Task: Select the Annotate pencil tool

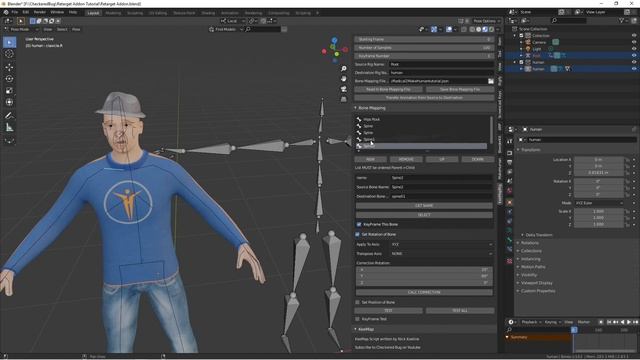Action: (x=9, y=116)
